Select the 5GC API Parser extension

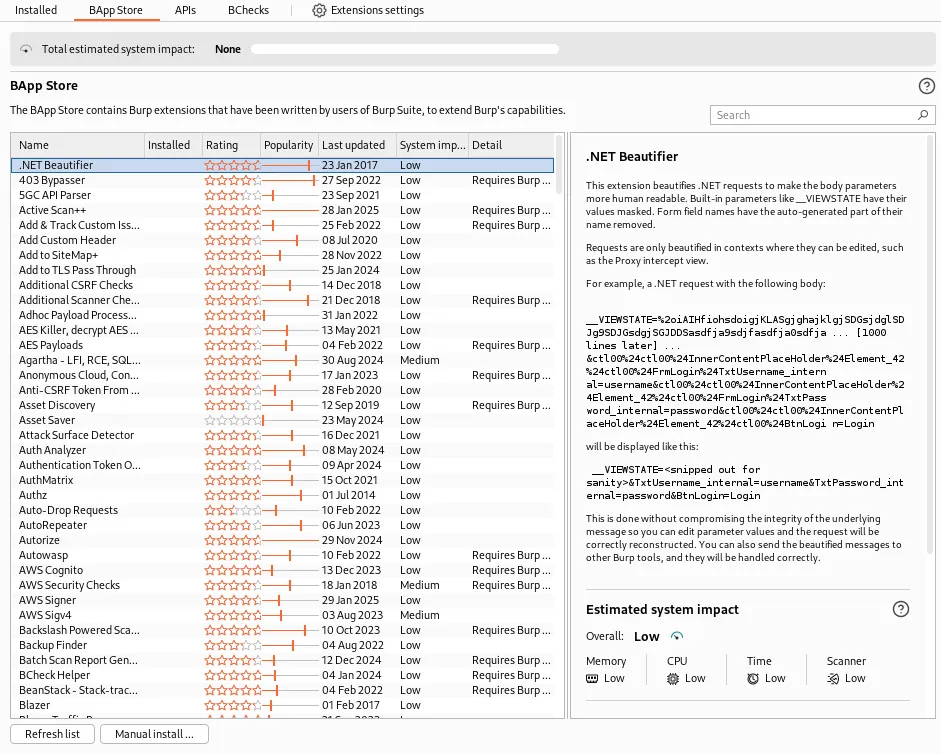[x=282, y=195]
